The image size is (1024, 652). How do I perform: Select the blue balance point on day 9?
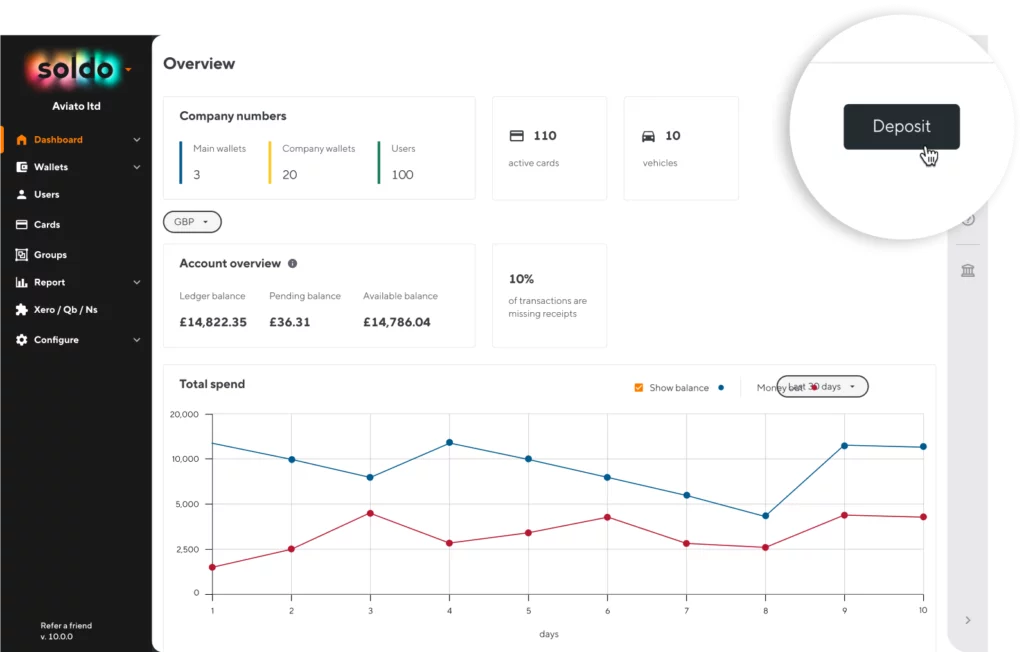(844, 446)
